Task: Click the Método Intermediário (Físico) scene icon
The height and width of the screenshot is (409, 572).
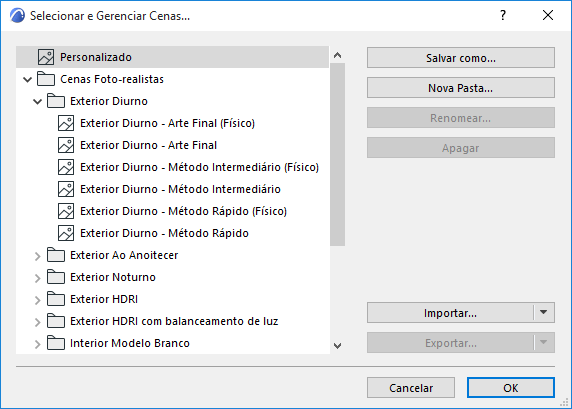Action: point(66,167)
